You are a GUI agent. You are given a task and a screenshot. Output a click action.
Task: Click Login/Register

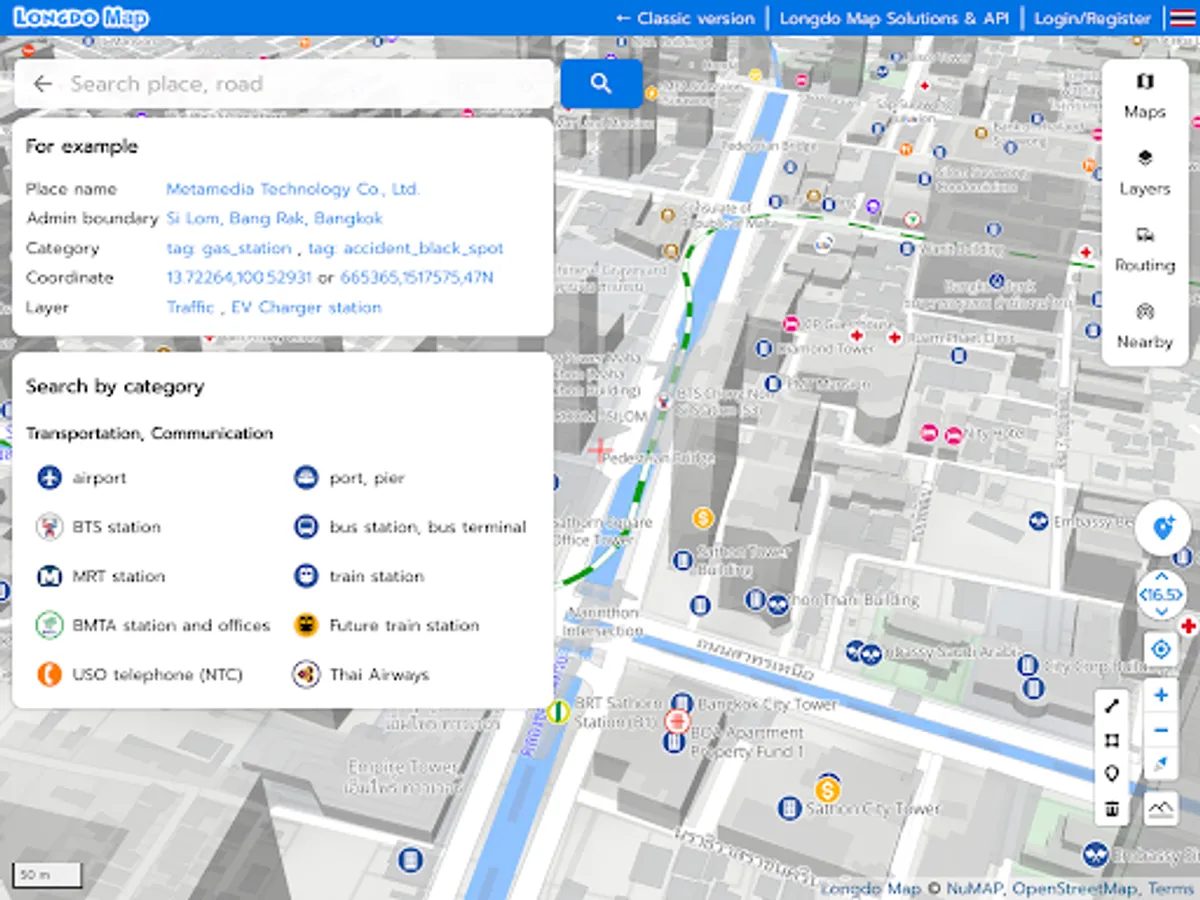pos(1092,18)
